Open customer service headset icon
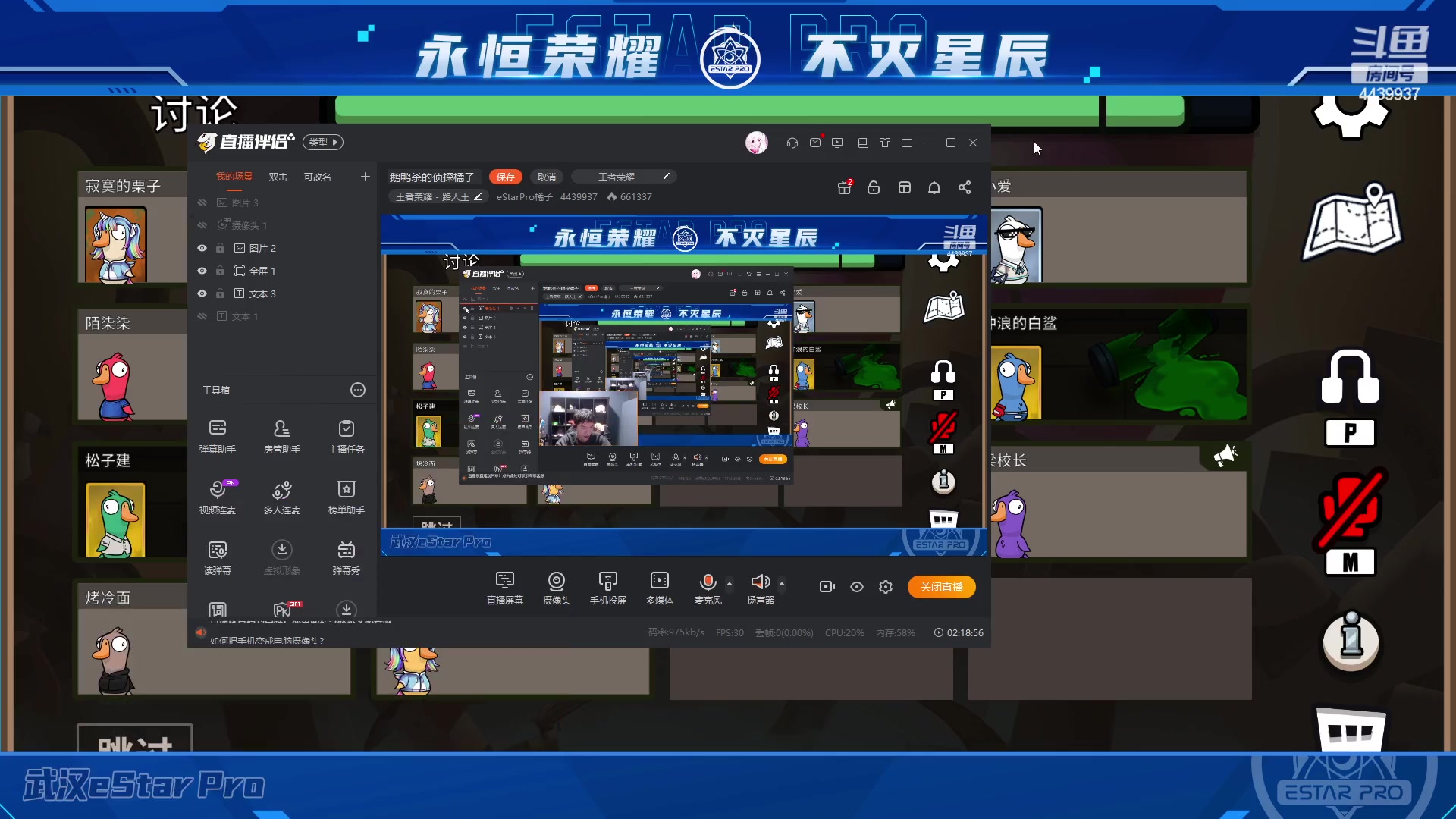Screen dimensions: 1456x819 tap(792, 143)
